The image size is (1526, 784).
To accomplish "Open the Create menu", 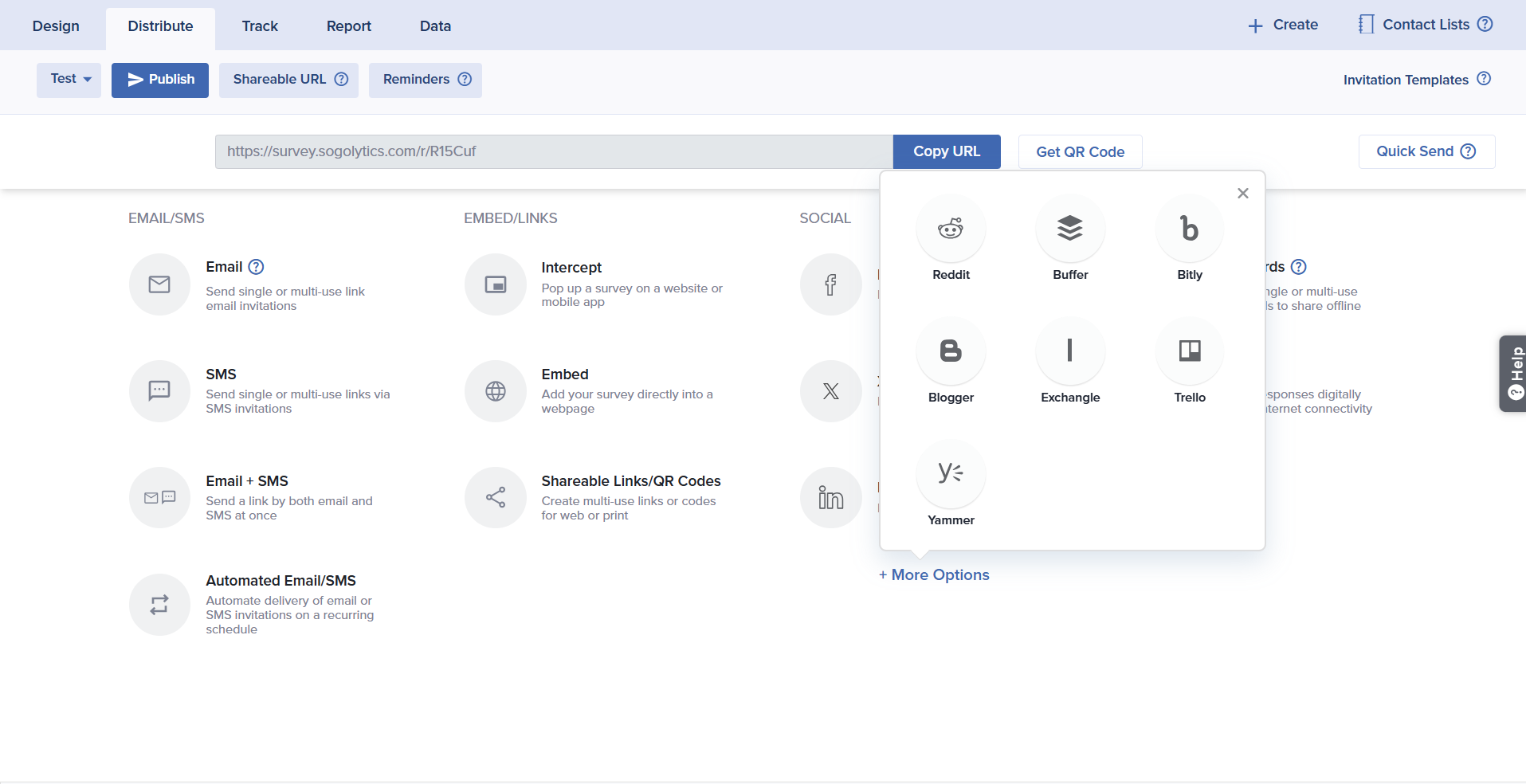I will [x=1283, y=25].
